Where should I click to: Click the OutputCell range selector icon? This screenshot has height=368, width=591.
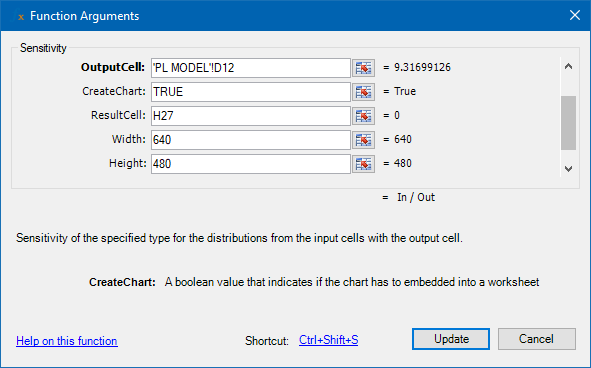[363, 68]
